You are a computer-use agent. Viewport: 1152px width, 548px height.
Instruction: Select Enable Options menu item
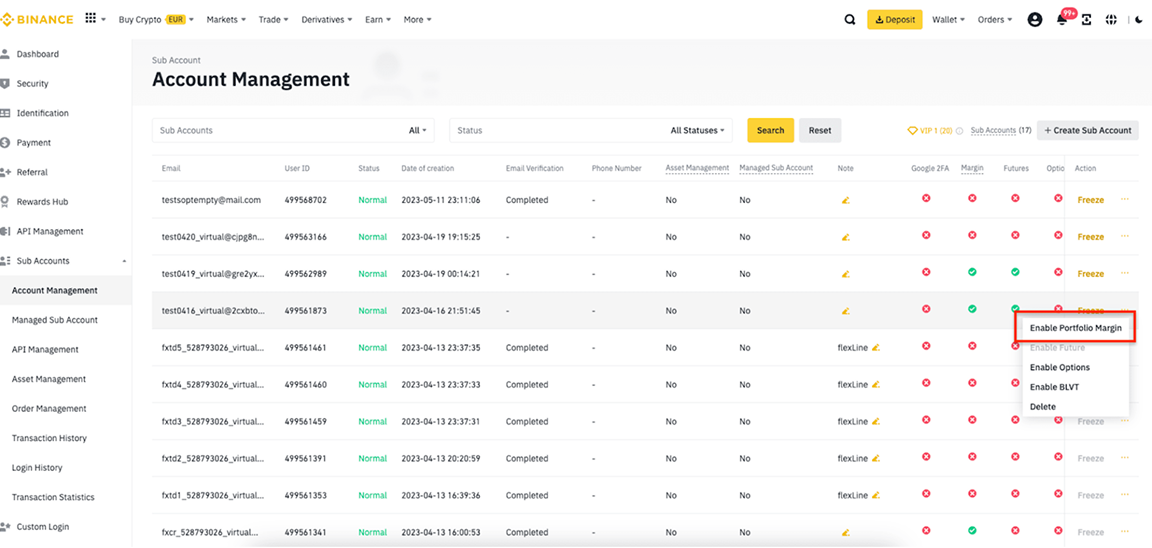pos(1059,367)
